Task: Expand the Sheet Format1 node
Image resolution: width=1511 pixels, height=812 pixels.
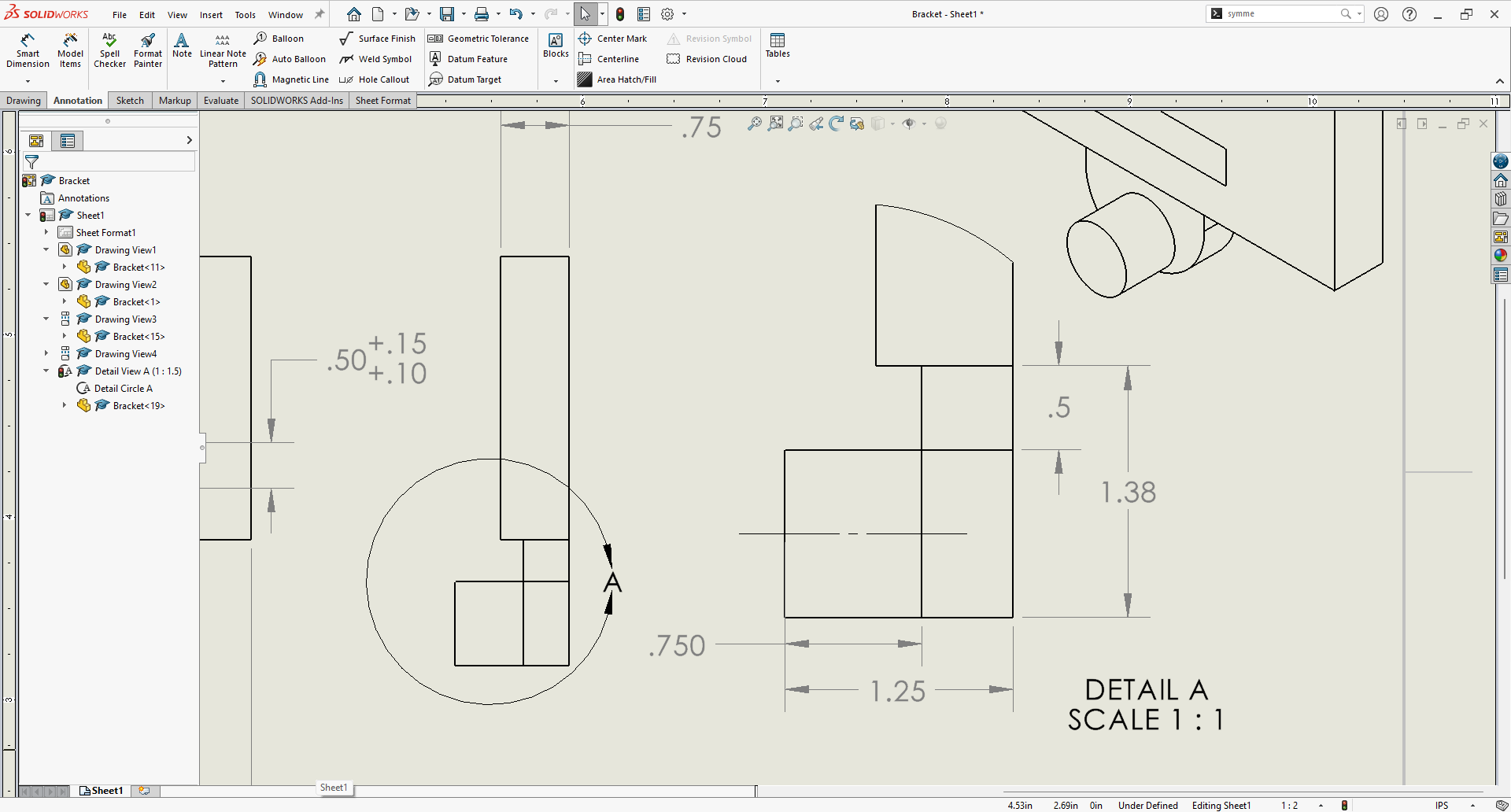Action: coord(46,232)
